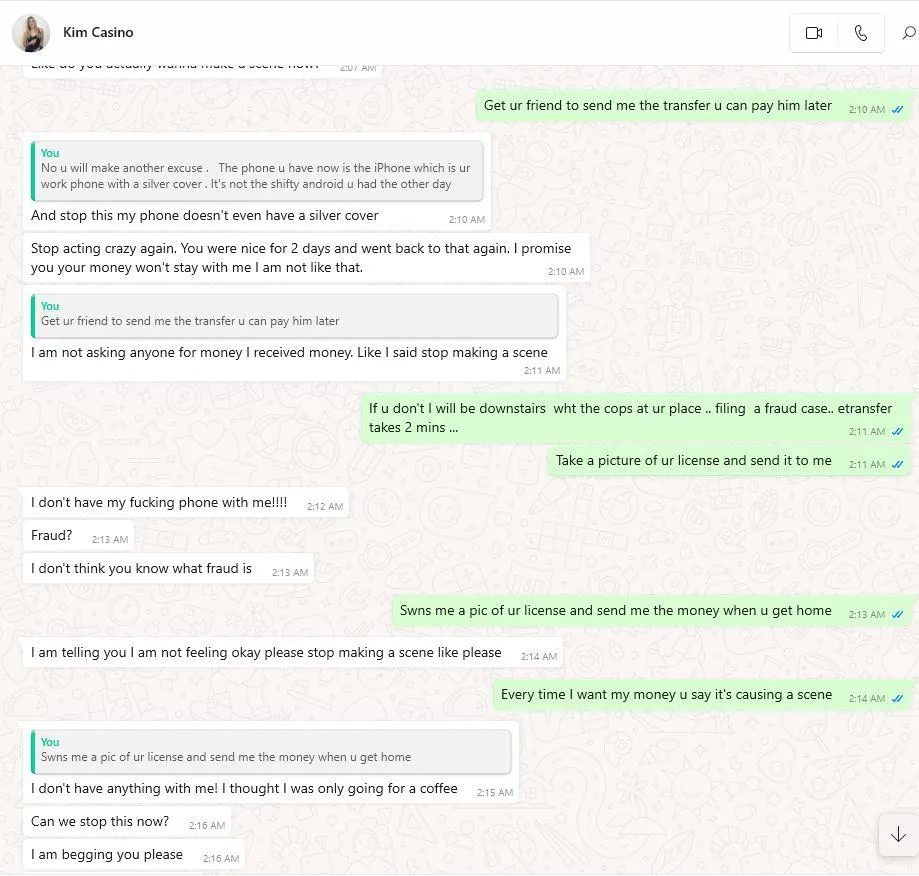
Task: Click message 'I don't think you know what fraud is'
Action: [x=168, y=569]
